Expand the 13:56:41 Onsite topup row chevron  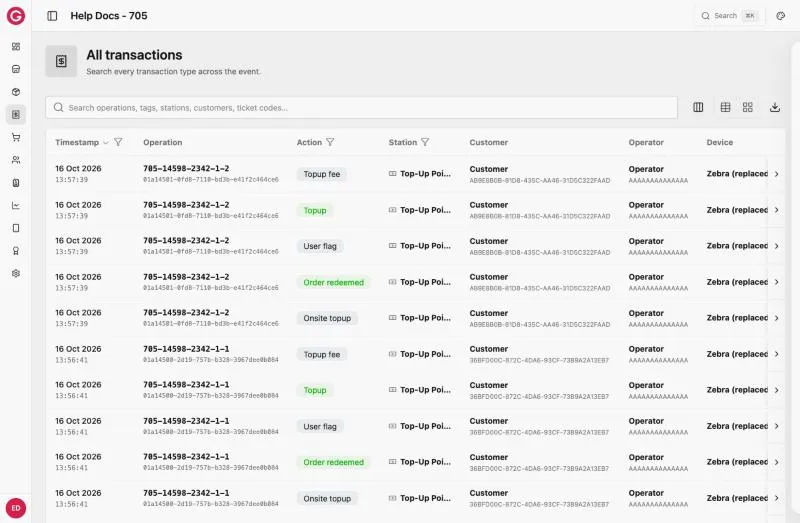pos(777,498)
